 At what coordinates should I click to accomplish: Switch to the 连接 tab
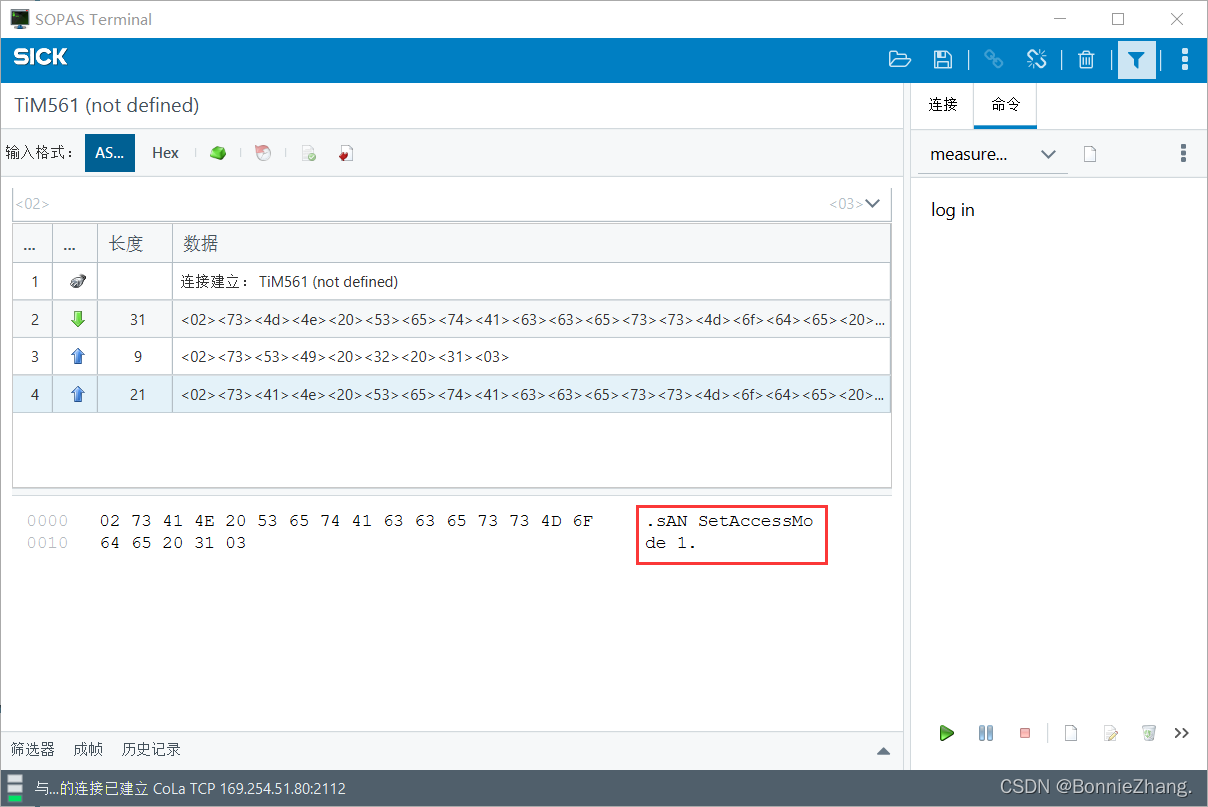943,104
